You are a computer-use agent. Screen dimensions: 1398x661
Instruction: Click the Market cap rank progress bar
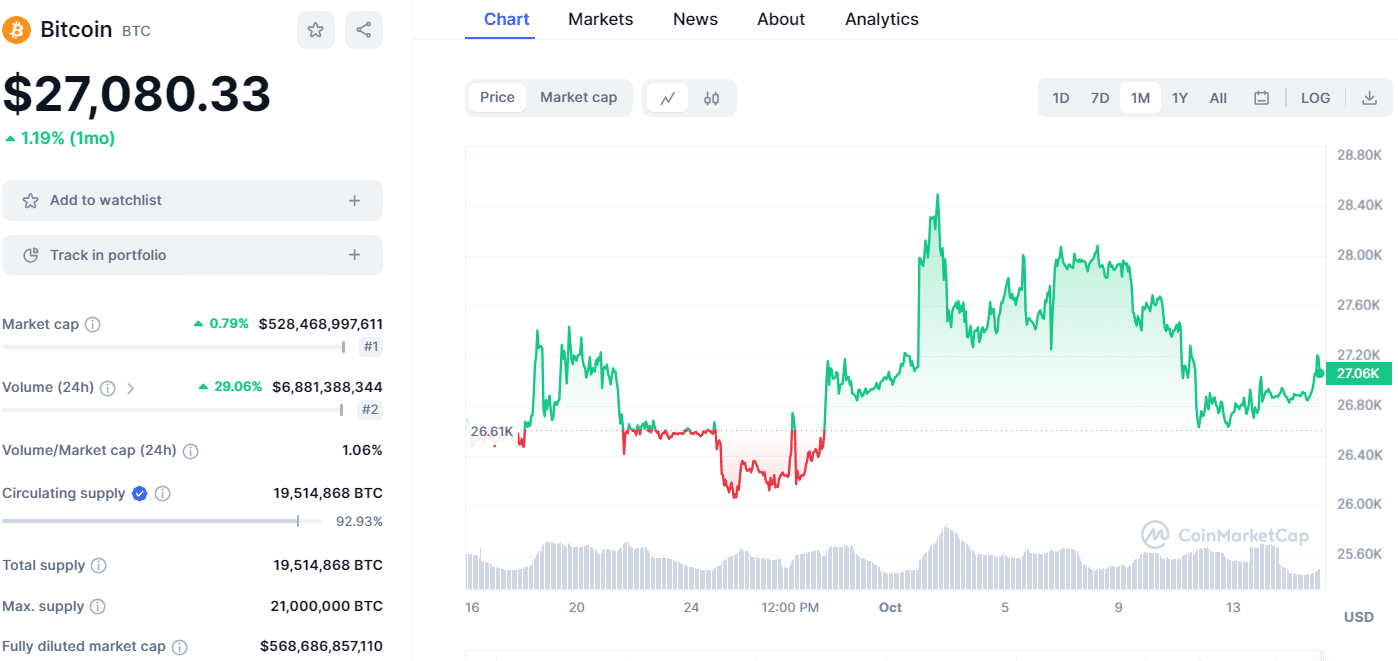[174, 347]
